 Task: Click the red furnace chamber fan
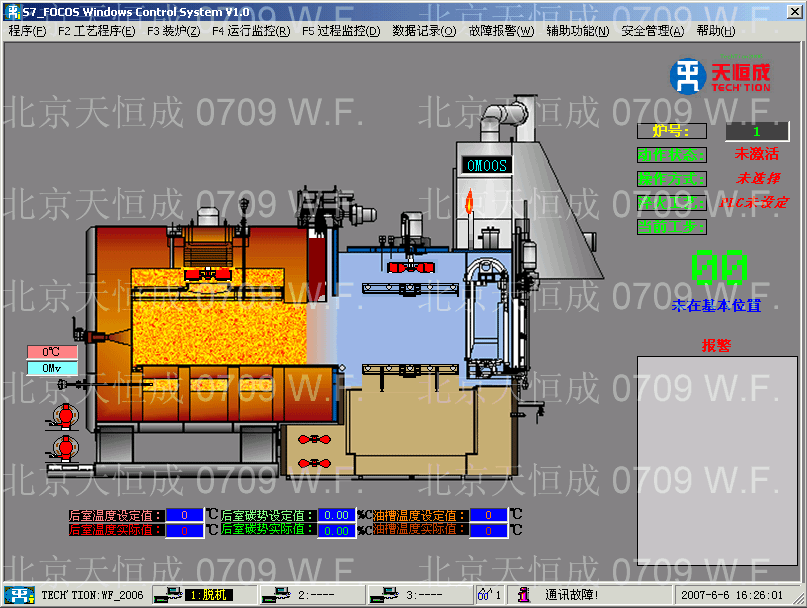[208, 274]
